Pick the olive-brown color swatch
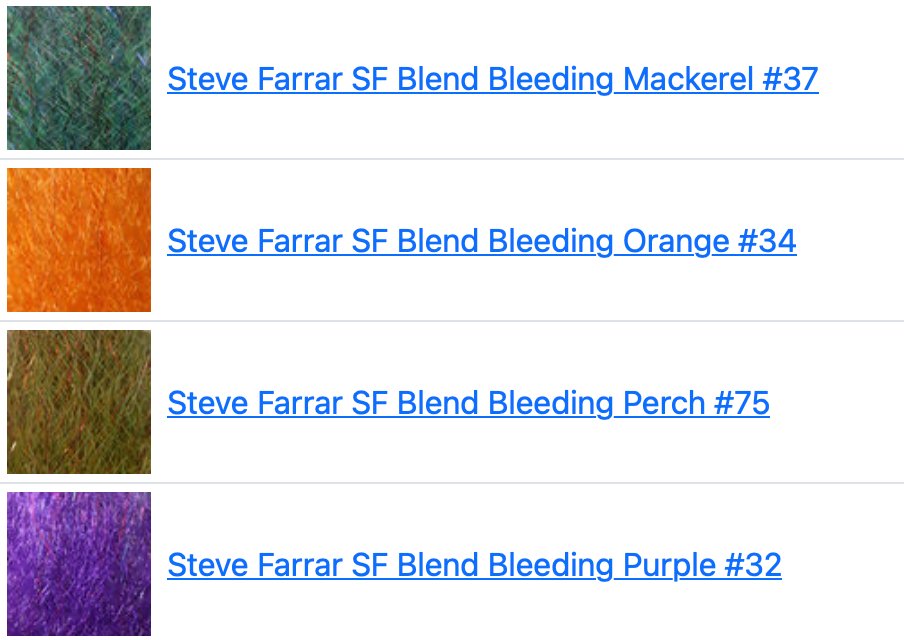 pyautogui.click(x=79, y=402)
